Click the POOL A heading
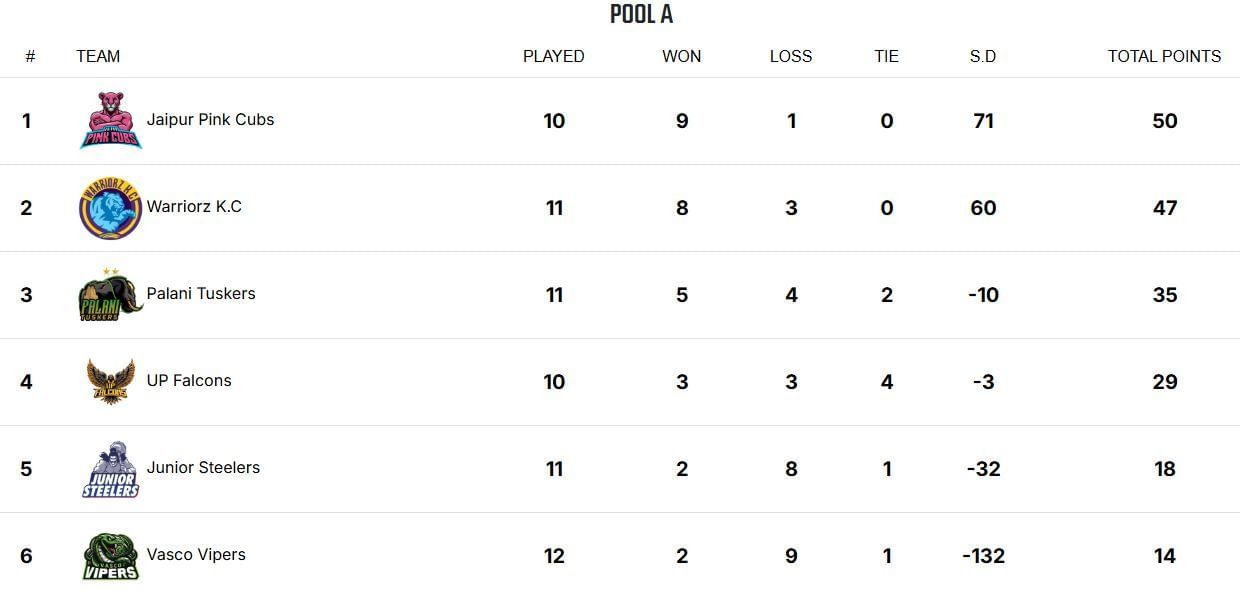The height and width of the screenshot is (595, 1240). (x=641, y=14)
